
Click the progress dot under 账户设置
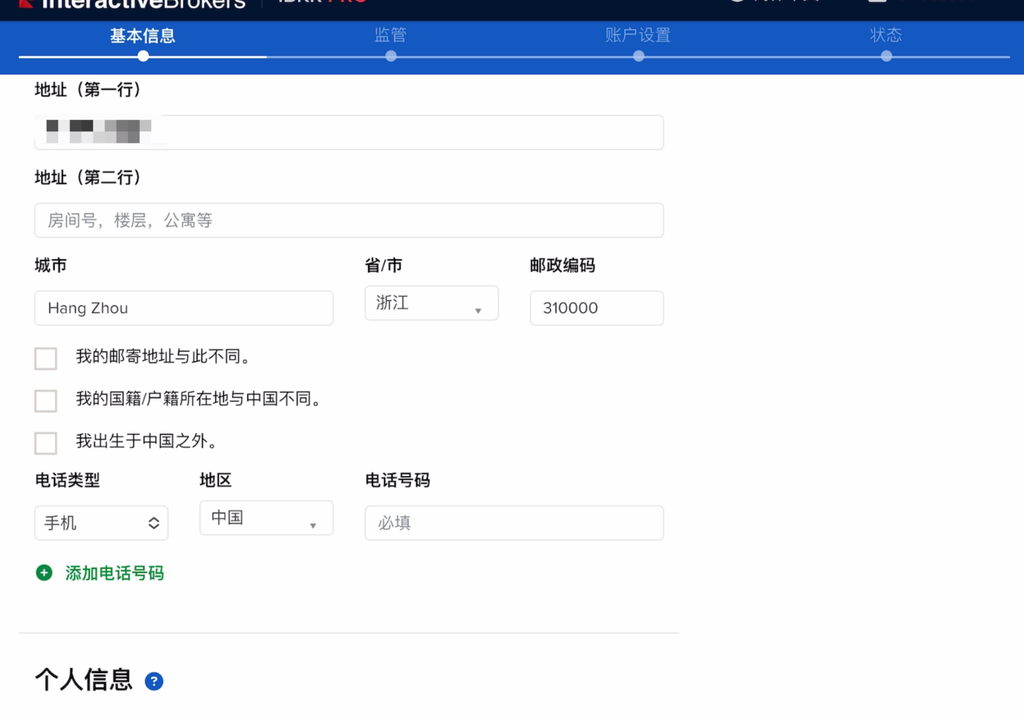(x=638, y=56)
